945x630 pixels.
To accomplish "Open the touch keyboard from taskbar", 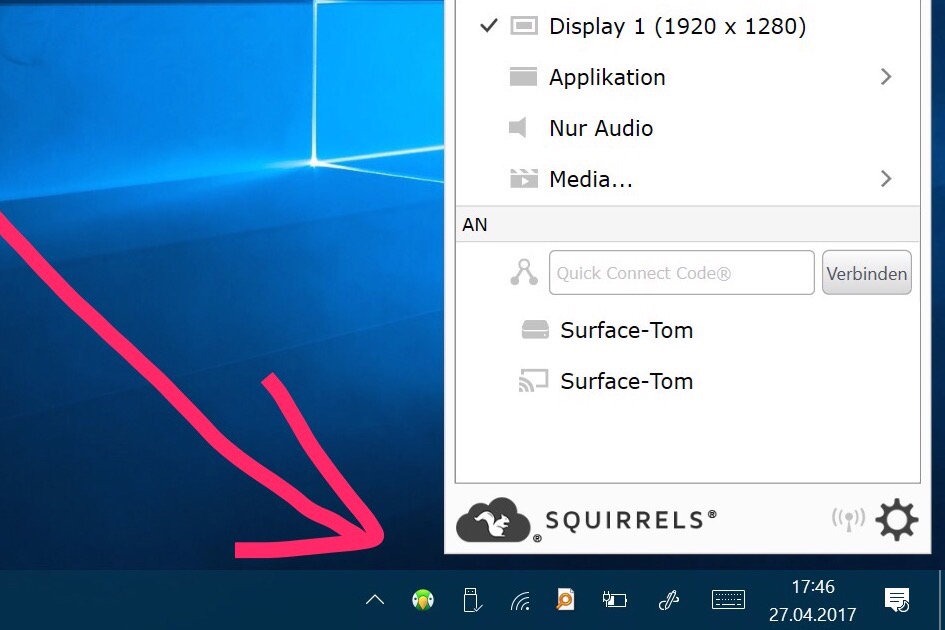I will (728, 600).
